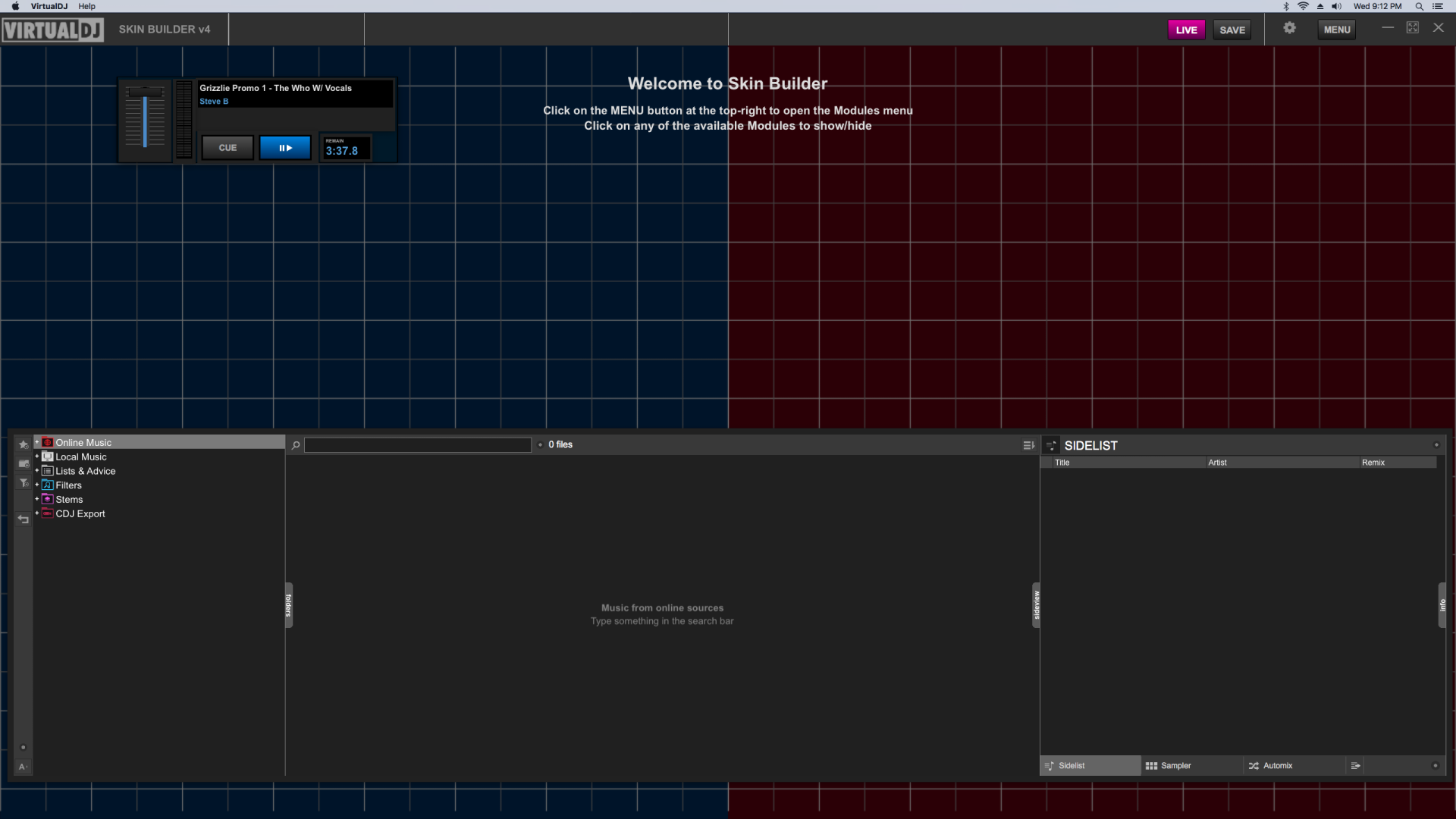Image resolution: width=1456 pixels, height=819 pixels.
Task: Click the sidelist icon beside SIDELIST title
Action: point(1051,446)
